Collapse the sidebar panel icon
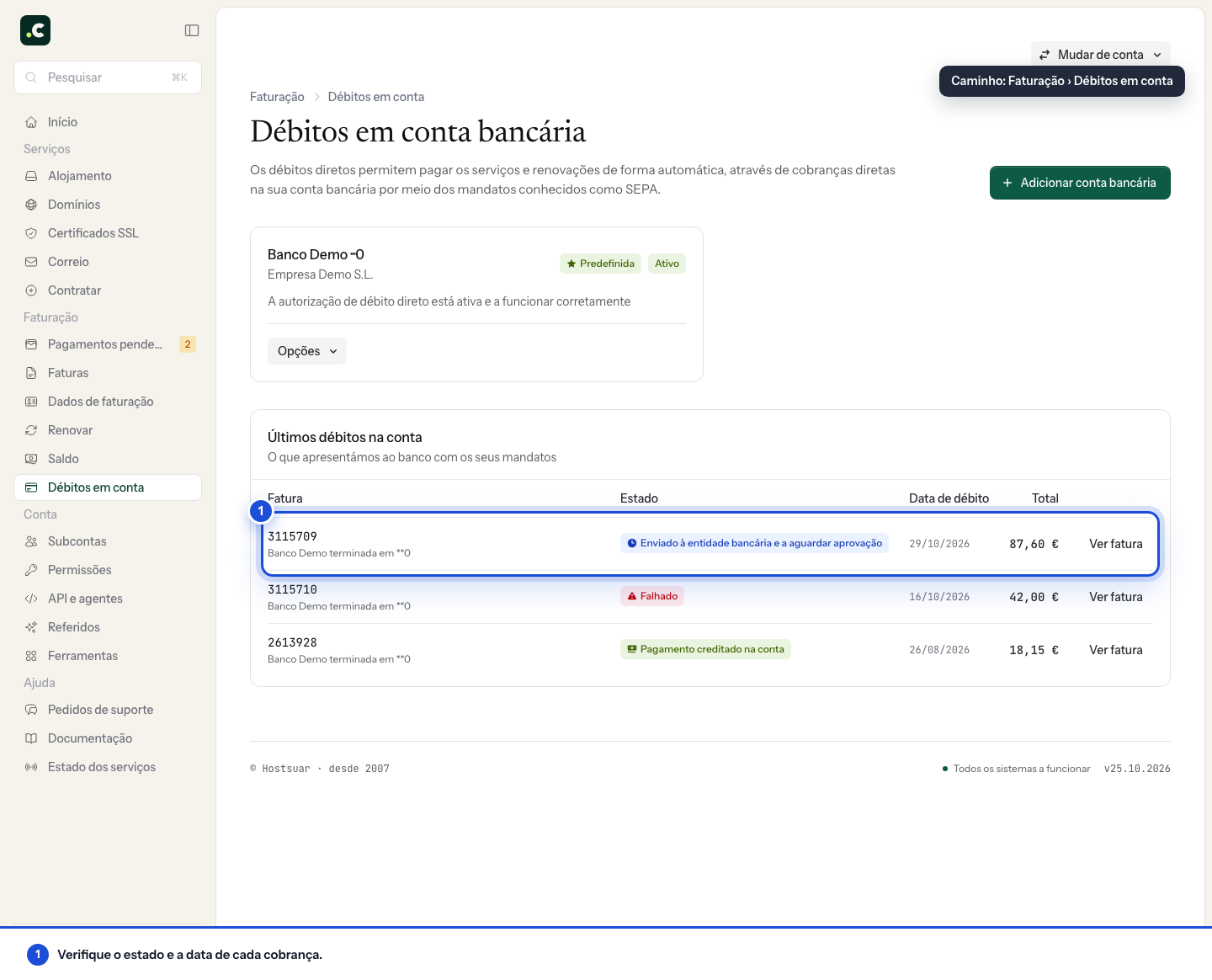 pyautogui.click(x=192, y=30)
